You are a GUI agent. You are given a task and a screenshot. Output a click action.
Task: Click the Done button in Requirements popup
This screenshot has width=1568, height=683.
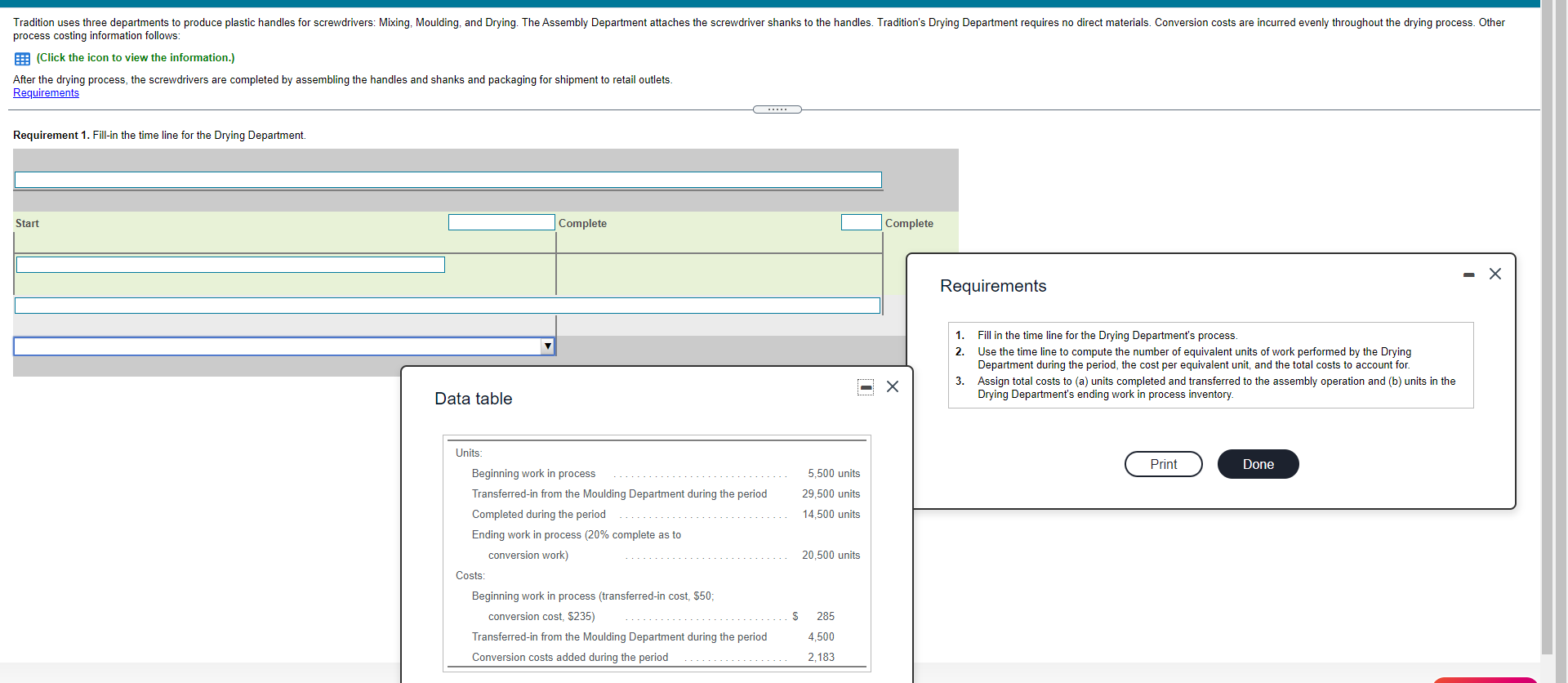1258,464
